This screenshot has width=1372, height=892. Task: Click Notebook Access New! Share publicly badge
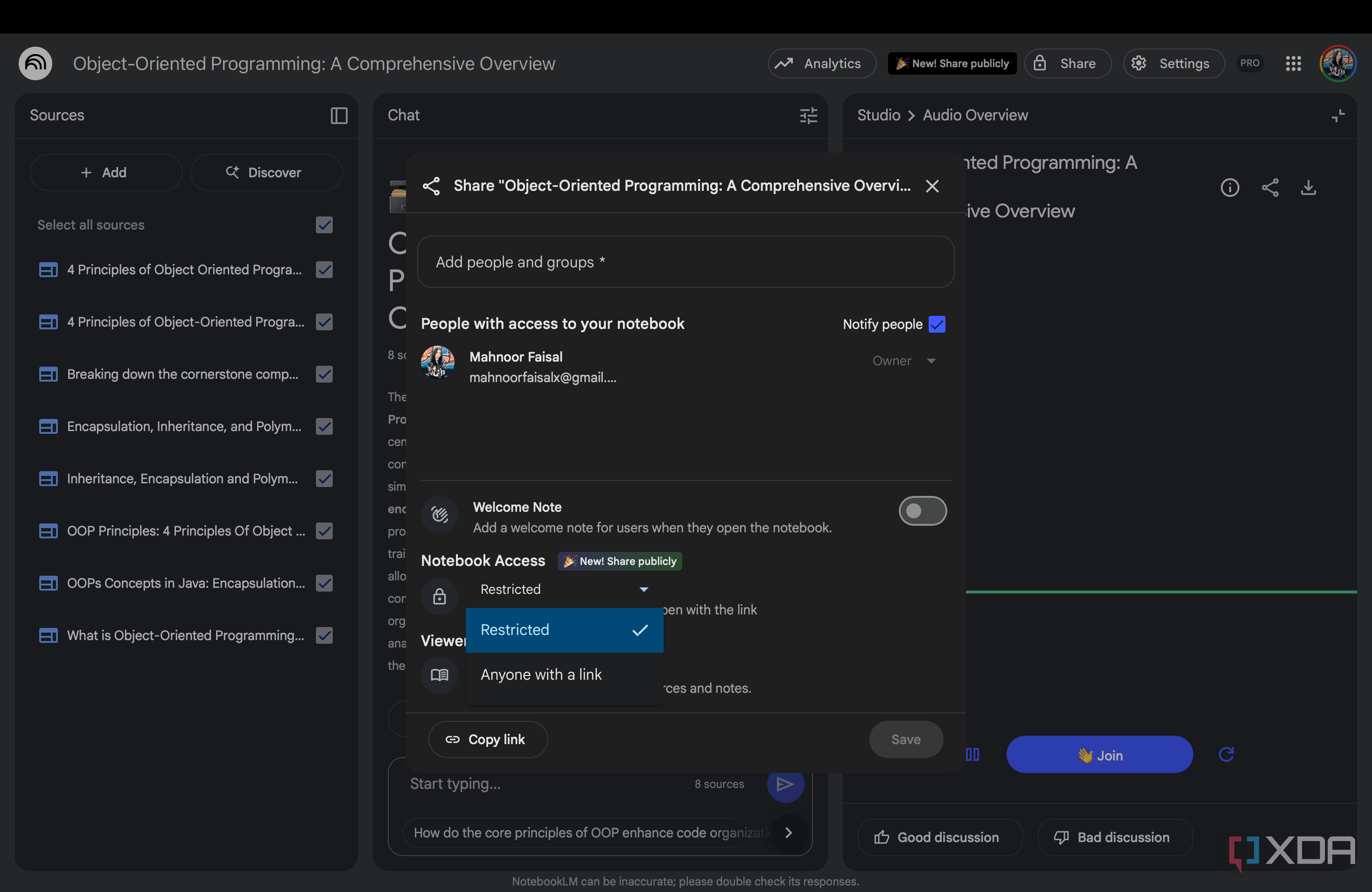tap(620, 561)
